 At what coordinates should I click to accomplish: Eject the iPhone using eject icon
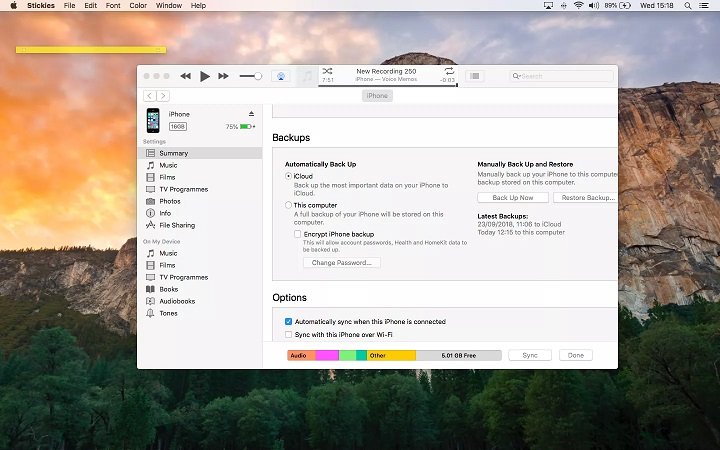252,114
